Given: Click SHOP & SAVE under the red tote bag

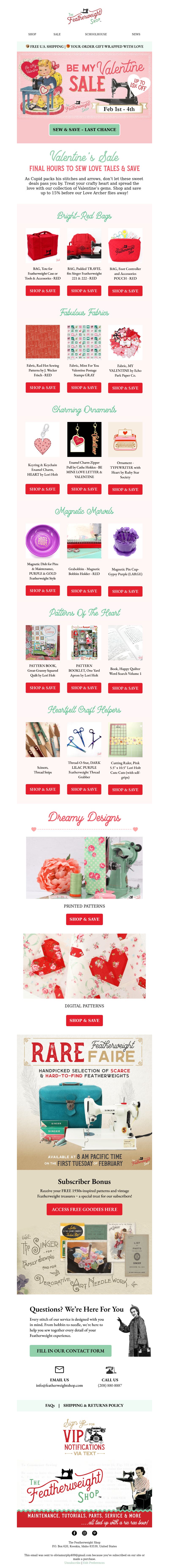Looking at the screenshot, I should (x=42, y=291).
